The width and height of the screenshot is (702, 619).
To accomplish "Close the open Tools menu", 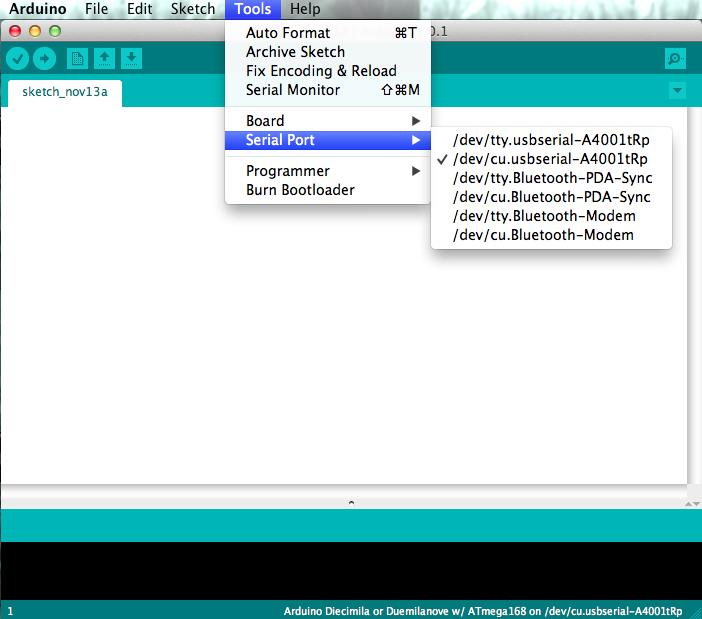I will [253, 9].
